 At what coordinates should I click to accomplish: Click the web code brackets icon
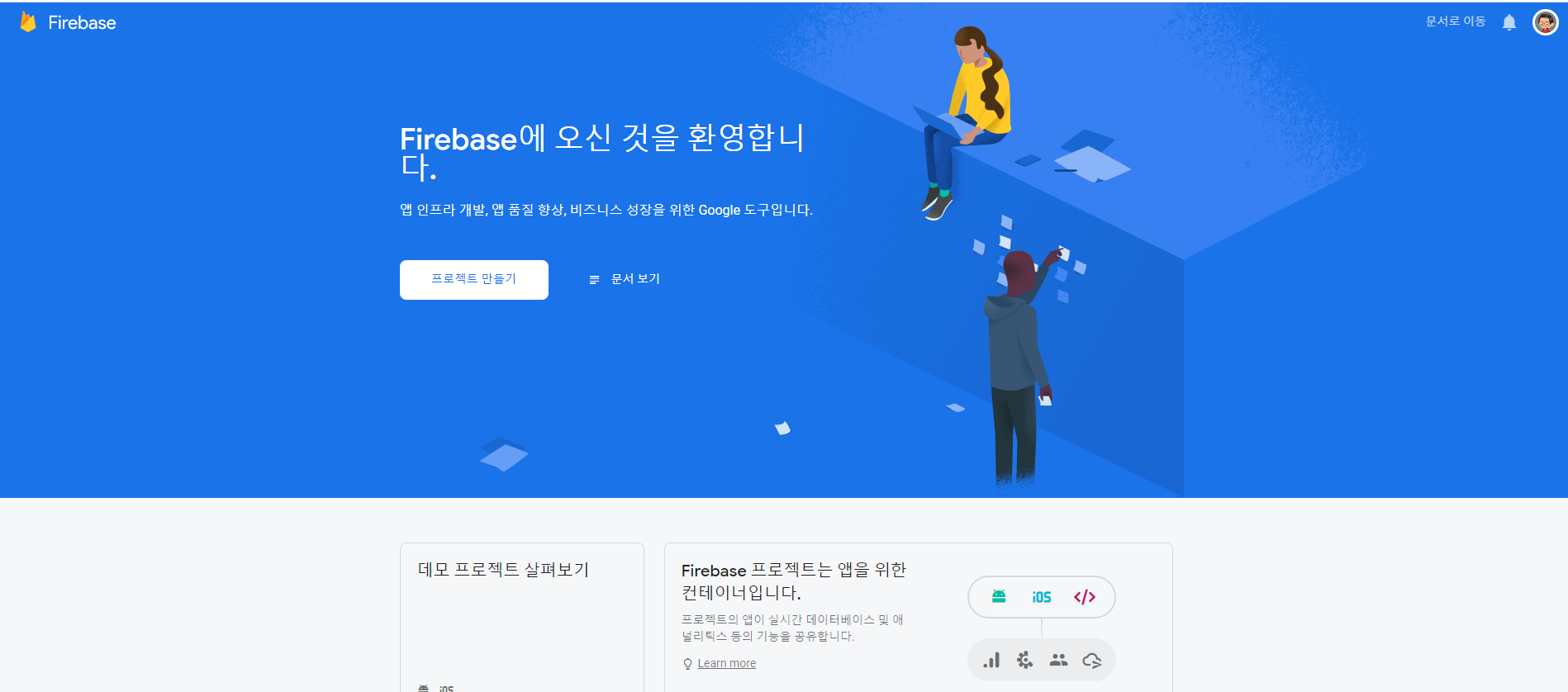tap(1085, 597)
